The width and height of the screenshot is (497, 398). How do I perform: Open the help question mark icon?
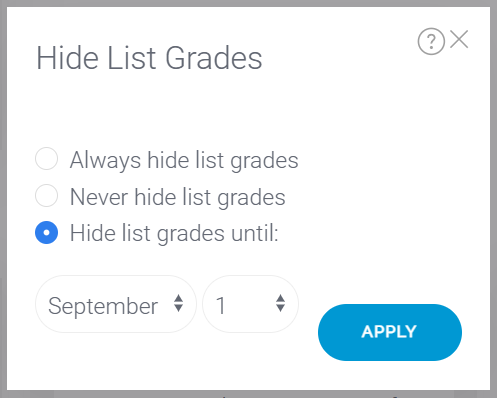[x=431, y=41]
